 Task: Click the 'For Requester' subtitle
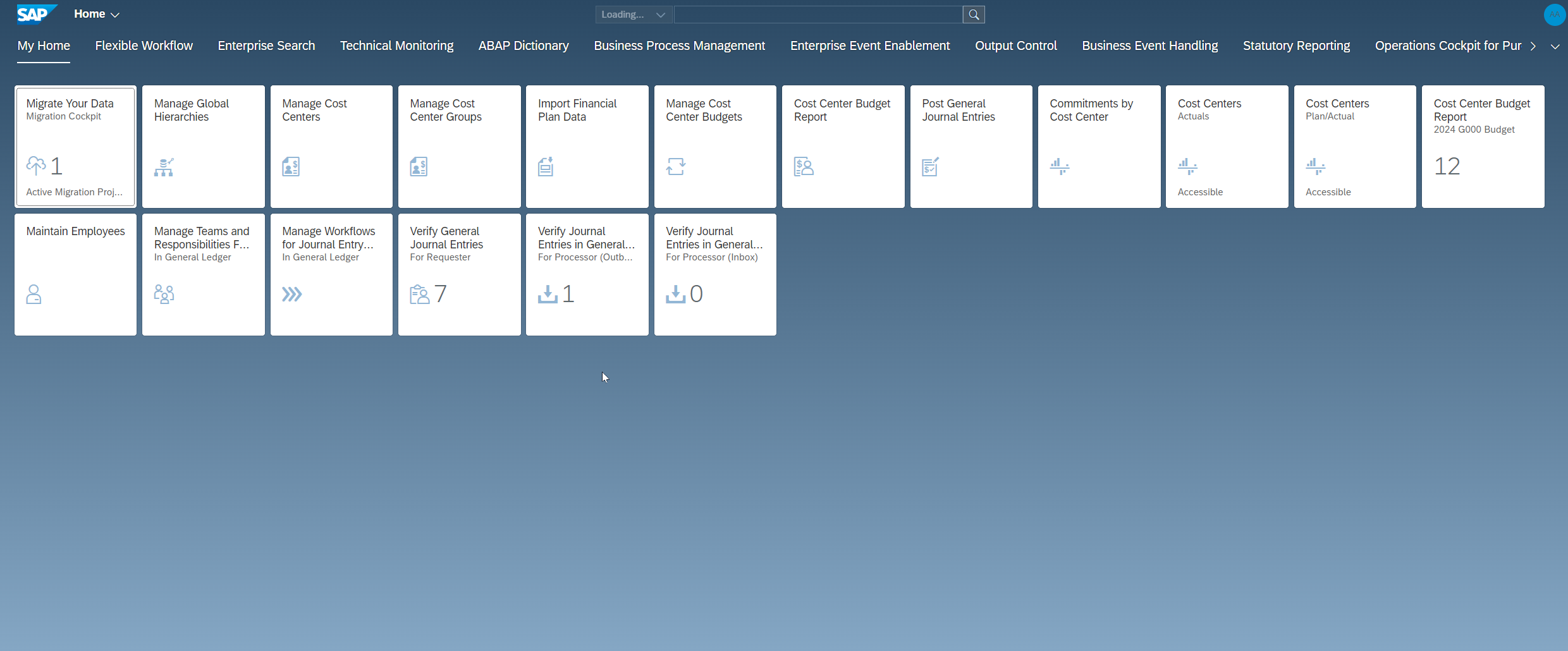coord(440,257)
